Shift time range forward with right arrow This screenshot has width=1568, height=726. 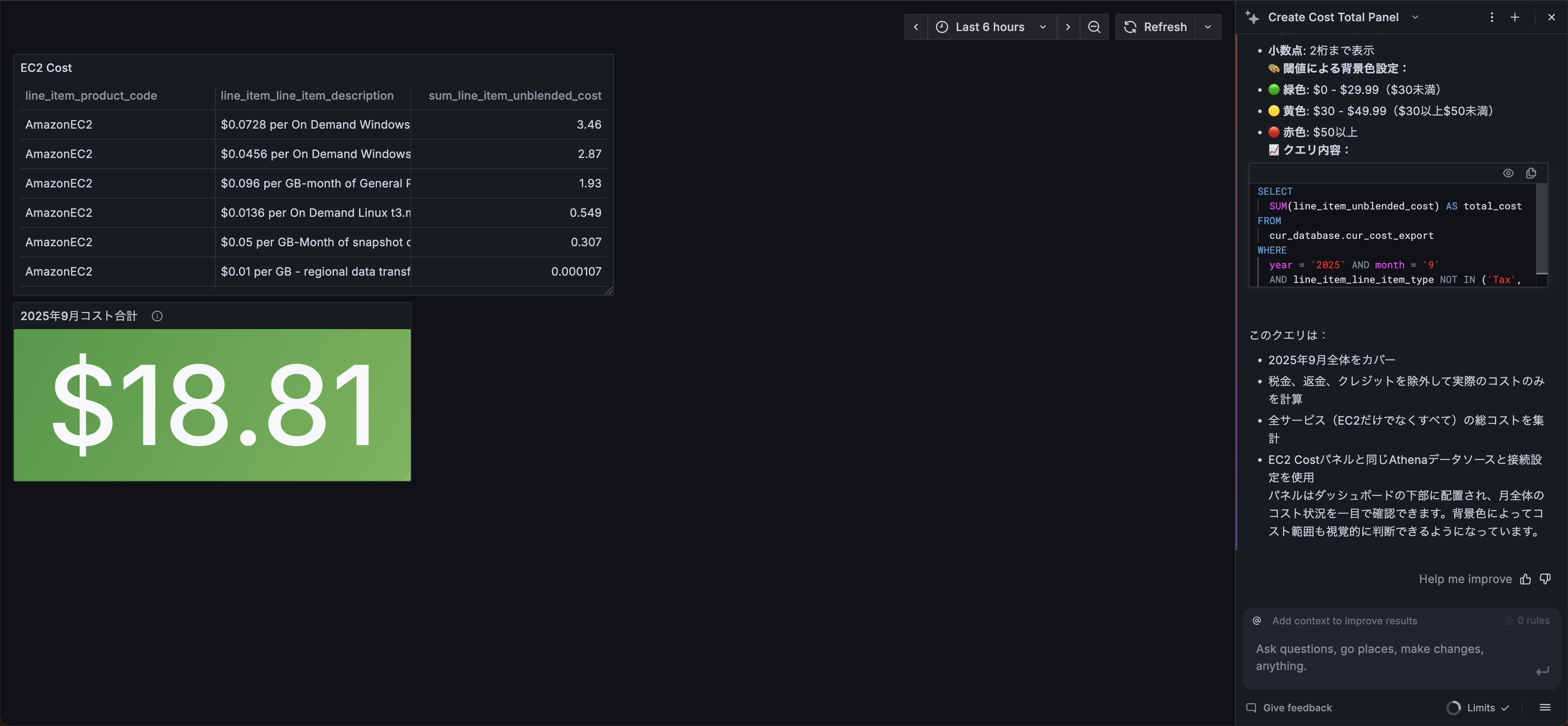pos(1068,27)
